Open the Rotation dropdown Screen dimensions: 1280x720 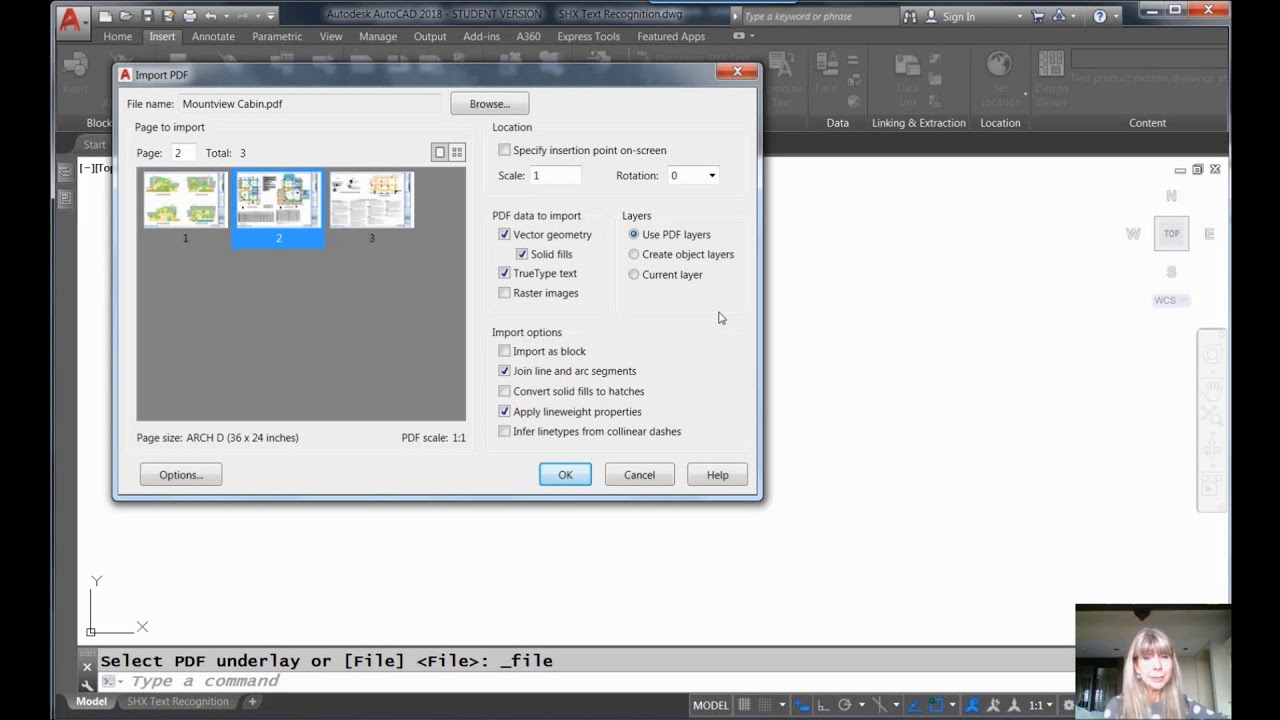coord(712,176)
